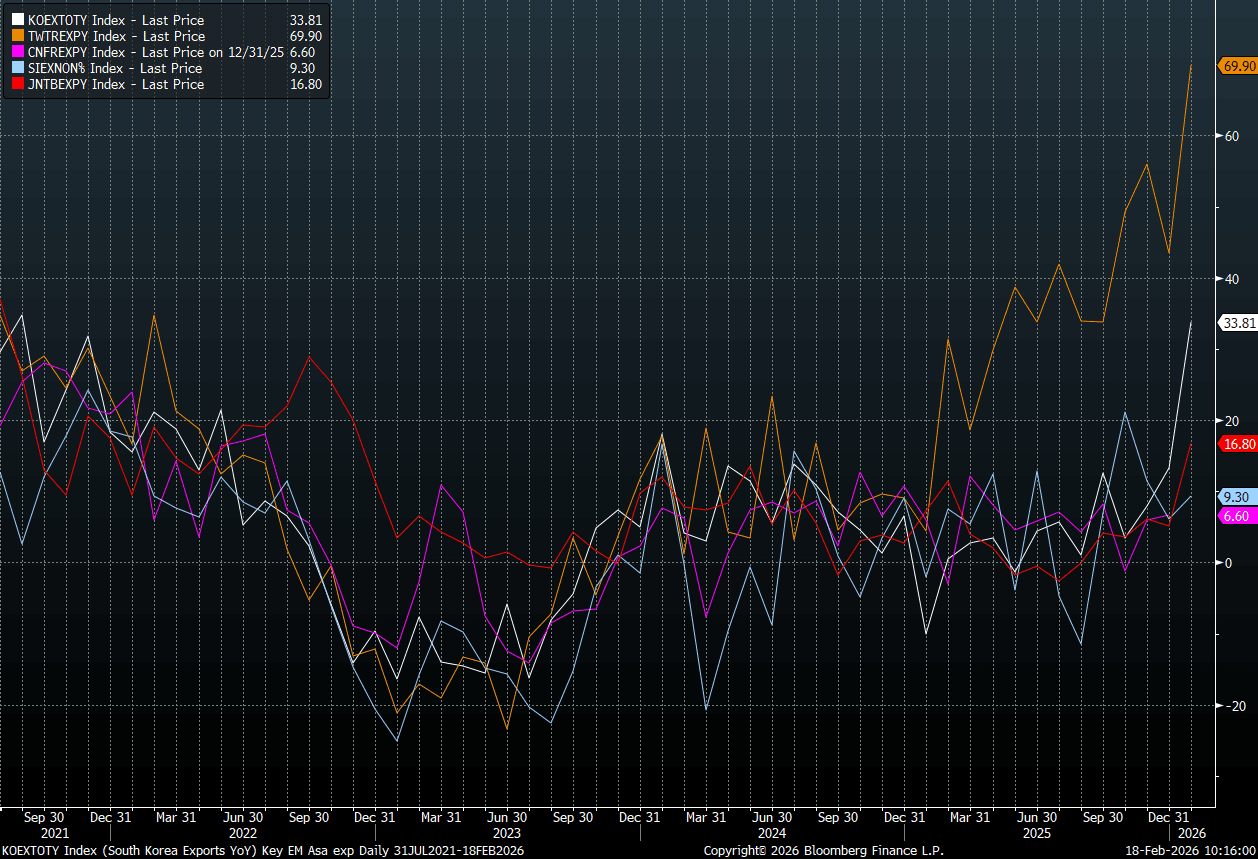Select the TWTREXPY Index legend label
Screen dimensions: 1258x859
tap(116, 36)
